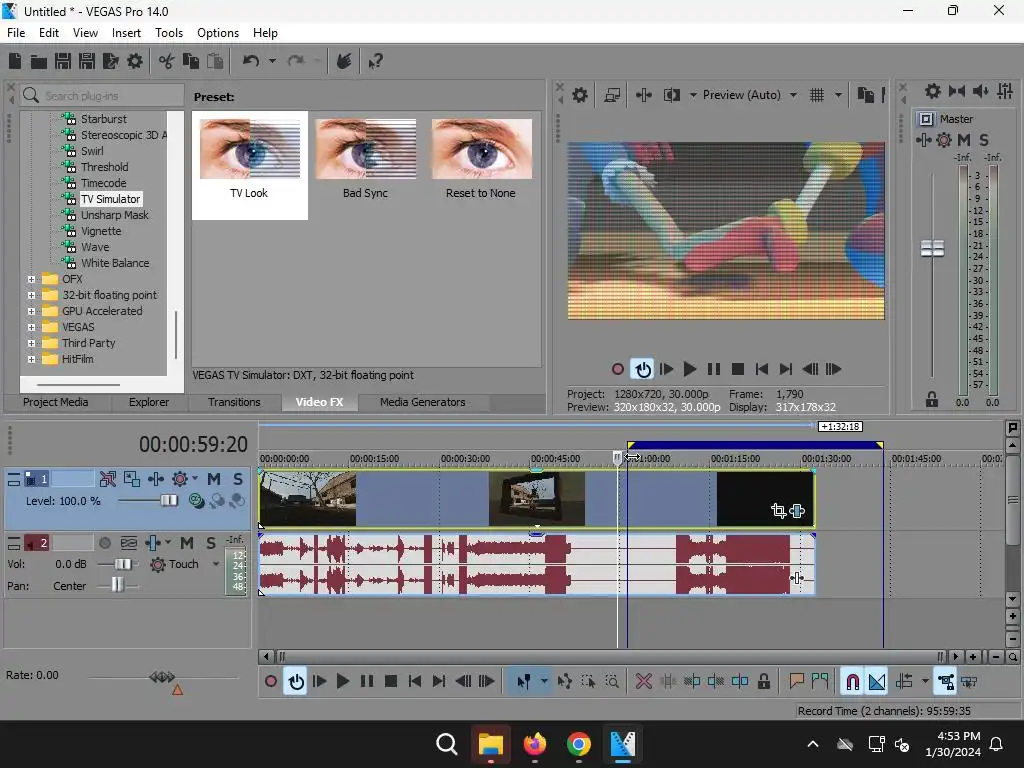Viewport: 1024px width, 768px height.
Task: Select the Reset to None preset
Action: click(x=481, y=165)
